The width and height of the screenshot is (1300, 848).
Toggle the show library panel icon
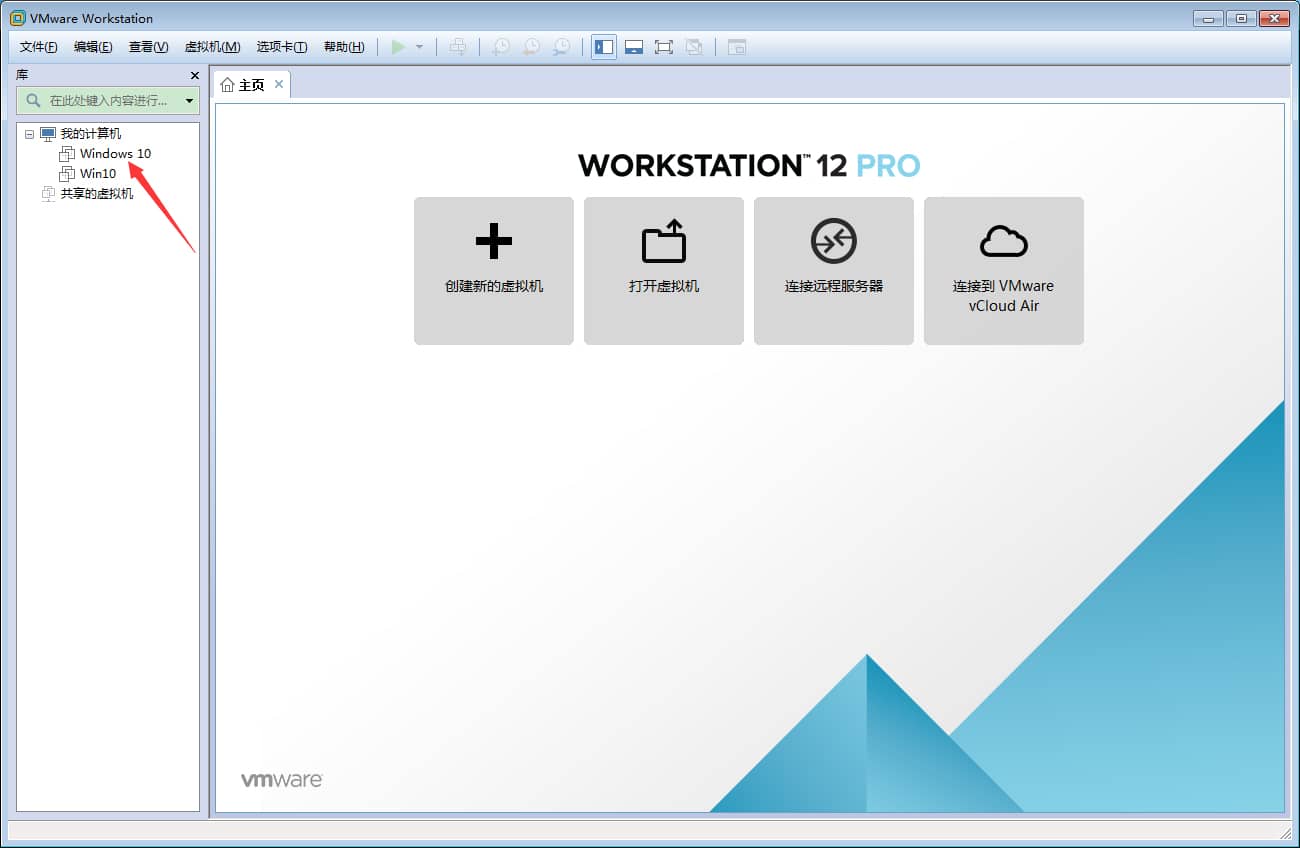click(604, 47)
